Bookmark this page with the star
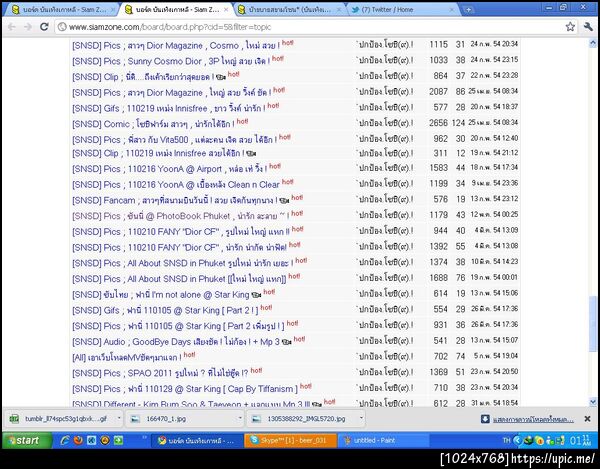600x469 pixels. coord(570,26)
